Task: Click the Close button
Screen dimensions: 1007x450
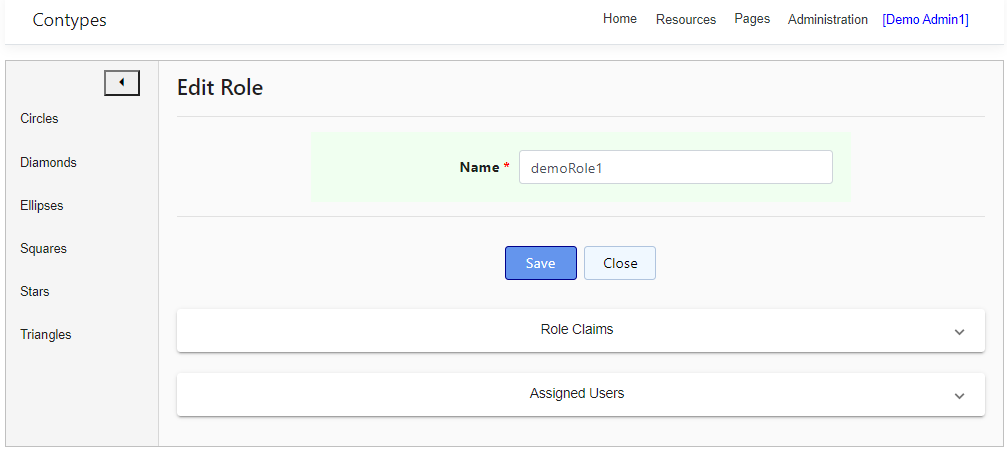Action: [x=620, y=263]
